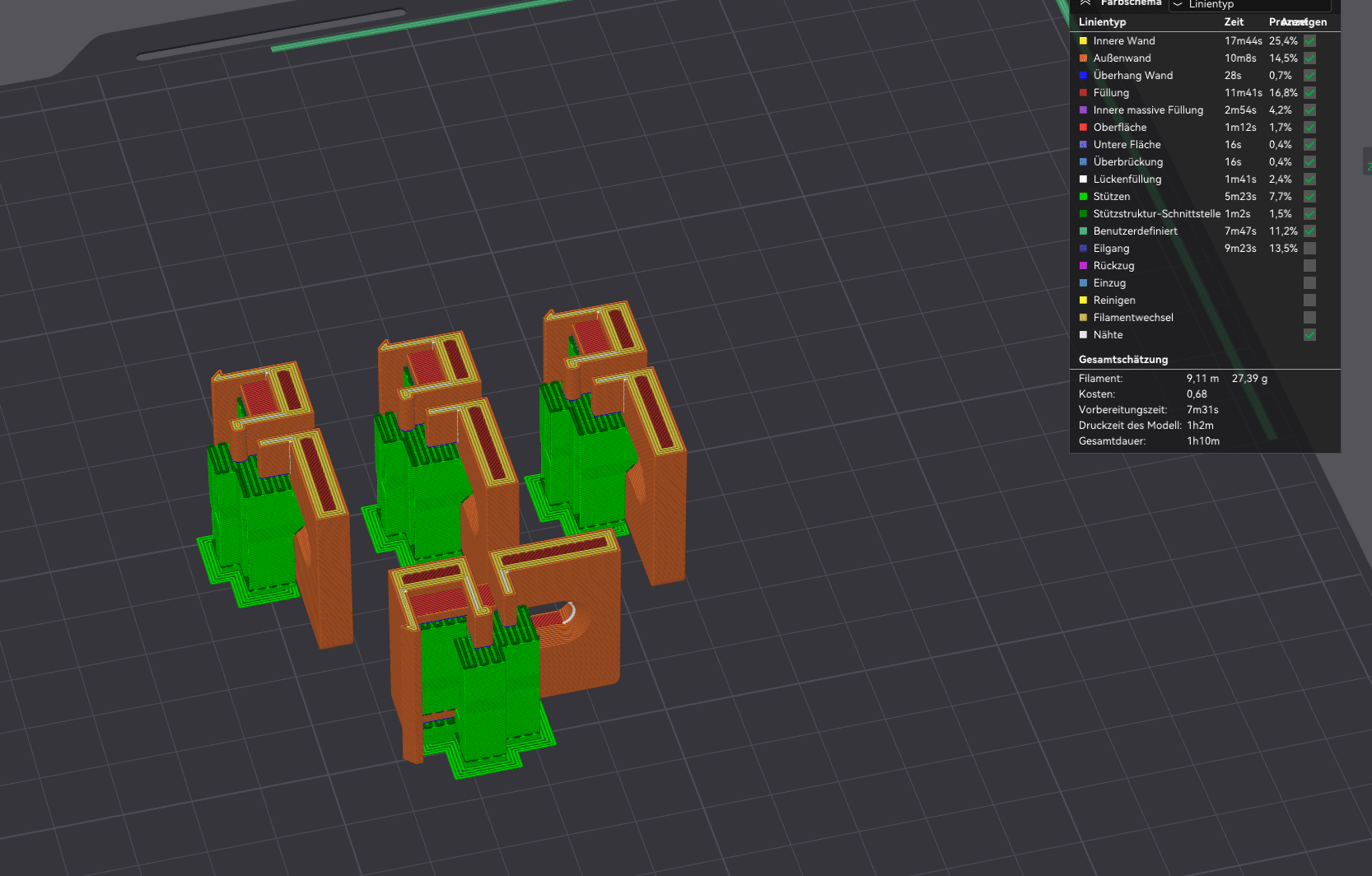Image resolution: width=1372 pixels, height=876 pixels.
Task: Click the filament weight 27,39 g
Action: click(x=1249, y=379)
